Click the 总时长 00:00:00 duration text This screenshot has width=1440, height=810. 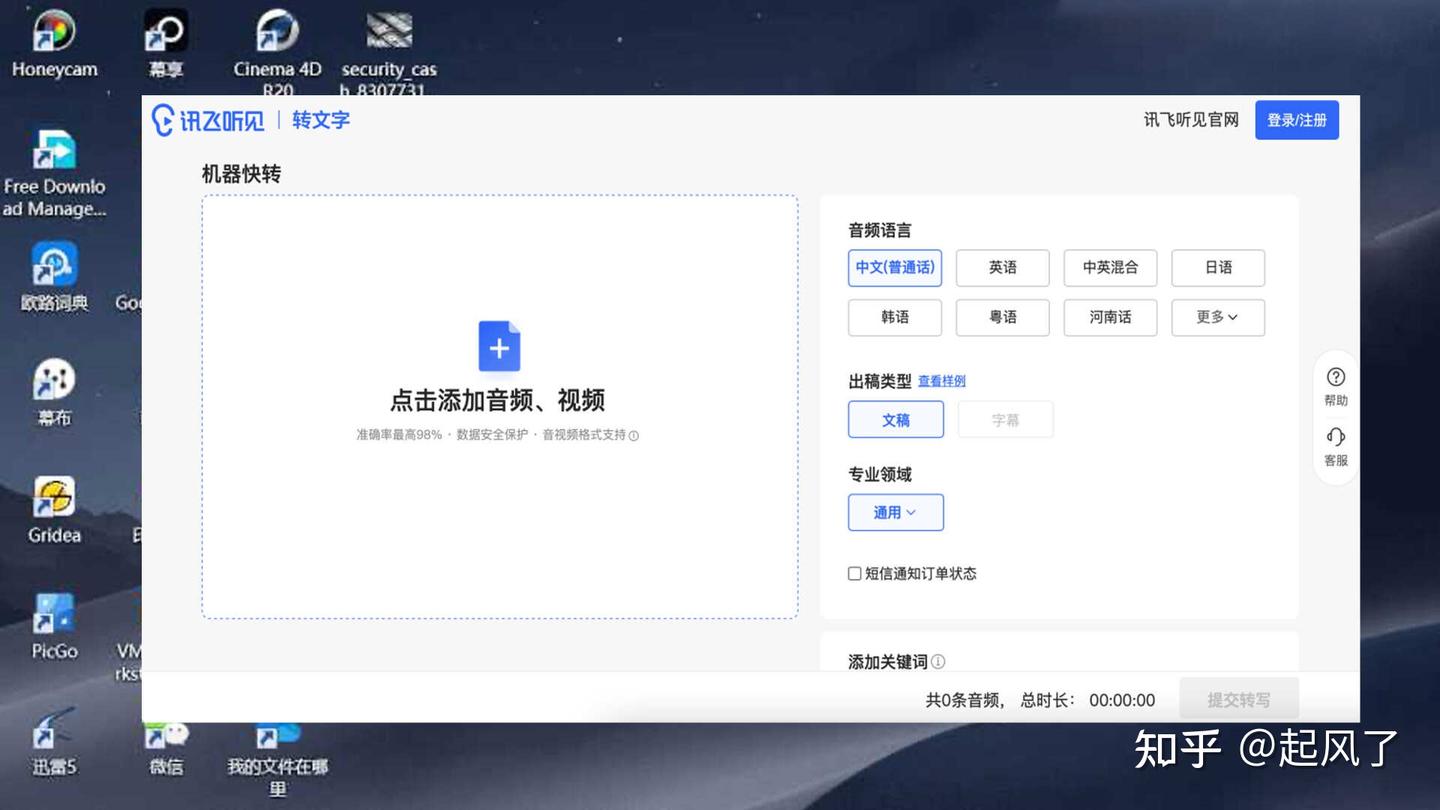[1088, 700]
